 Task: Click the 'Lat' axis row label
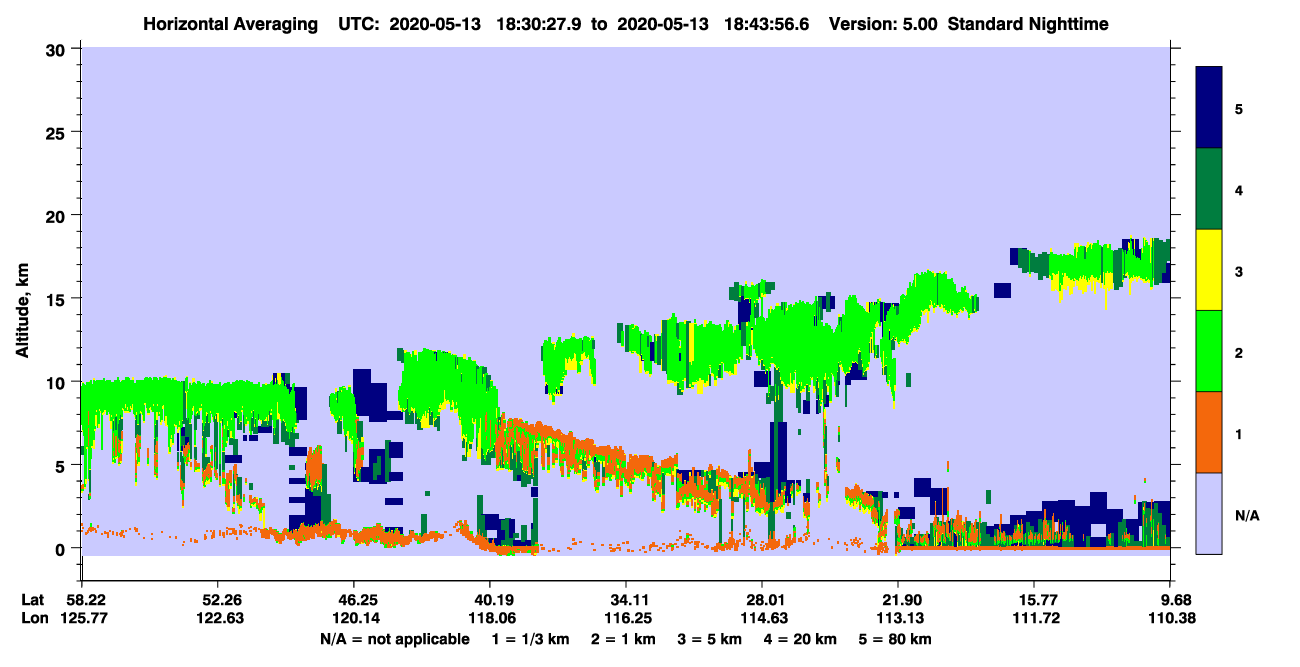click(33, 600)
